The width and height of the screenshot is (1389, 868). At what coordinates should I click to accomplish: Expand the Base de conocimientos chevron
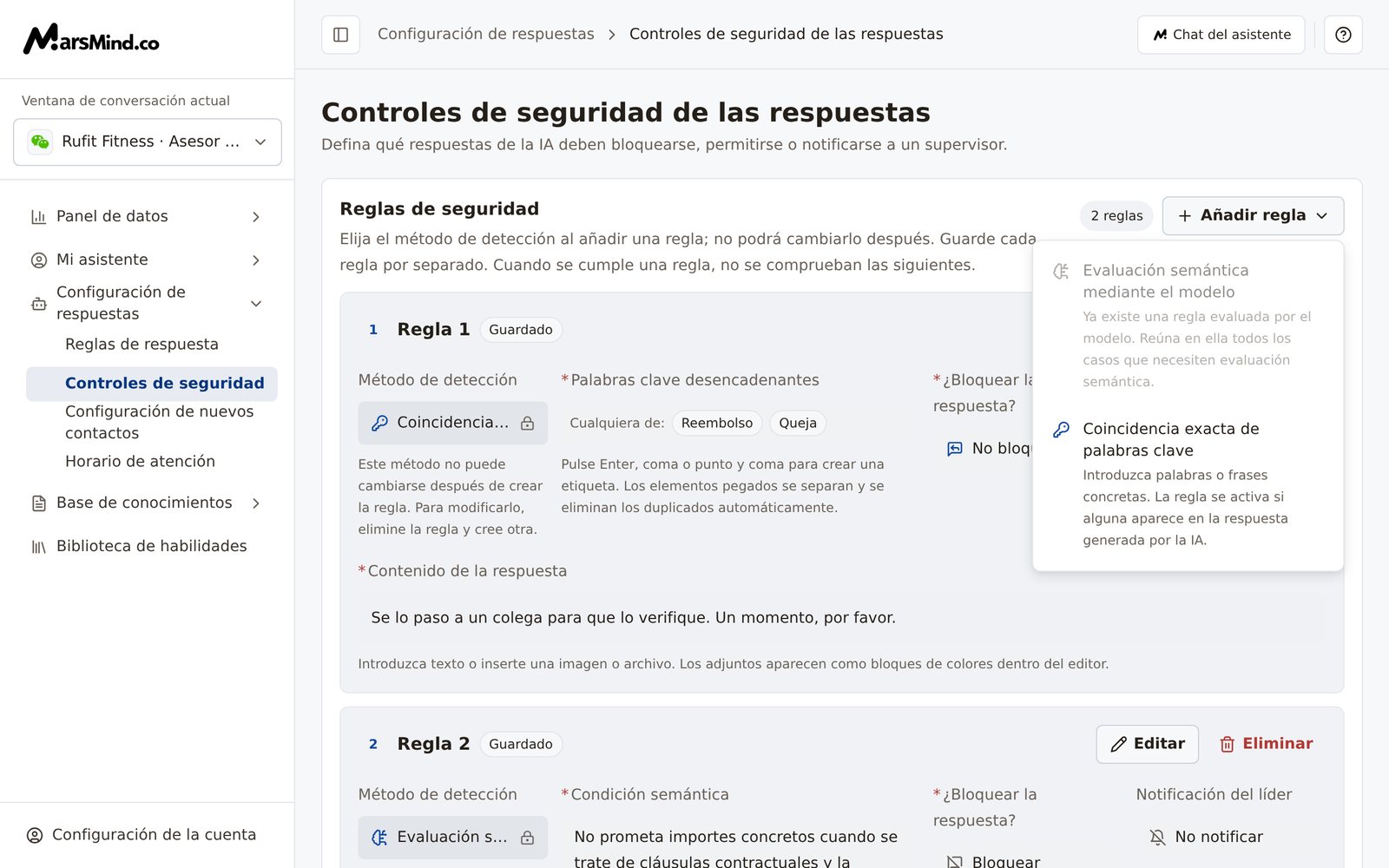(x=256, y=503)
